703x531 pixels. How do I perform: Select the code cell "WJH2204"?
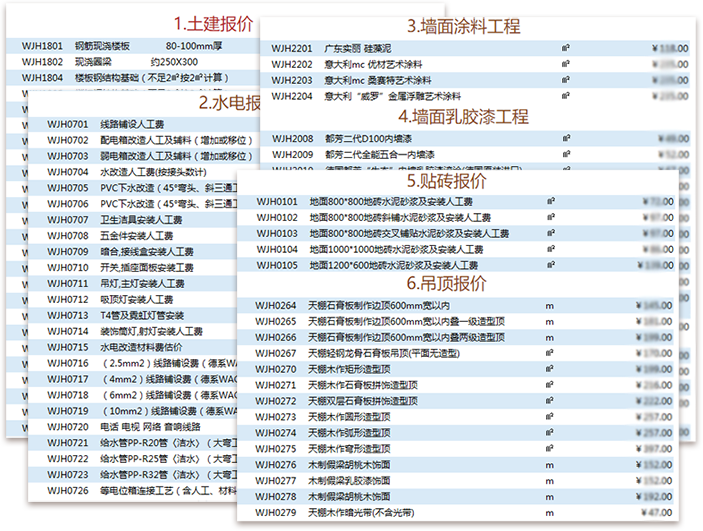tap(292, 96)
